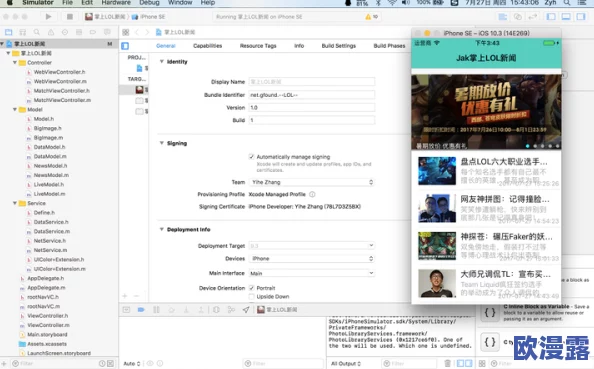Open the Hardware menu in menu bar
The height and width of the screenshot is (369, 594).
click(116, 3)
